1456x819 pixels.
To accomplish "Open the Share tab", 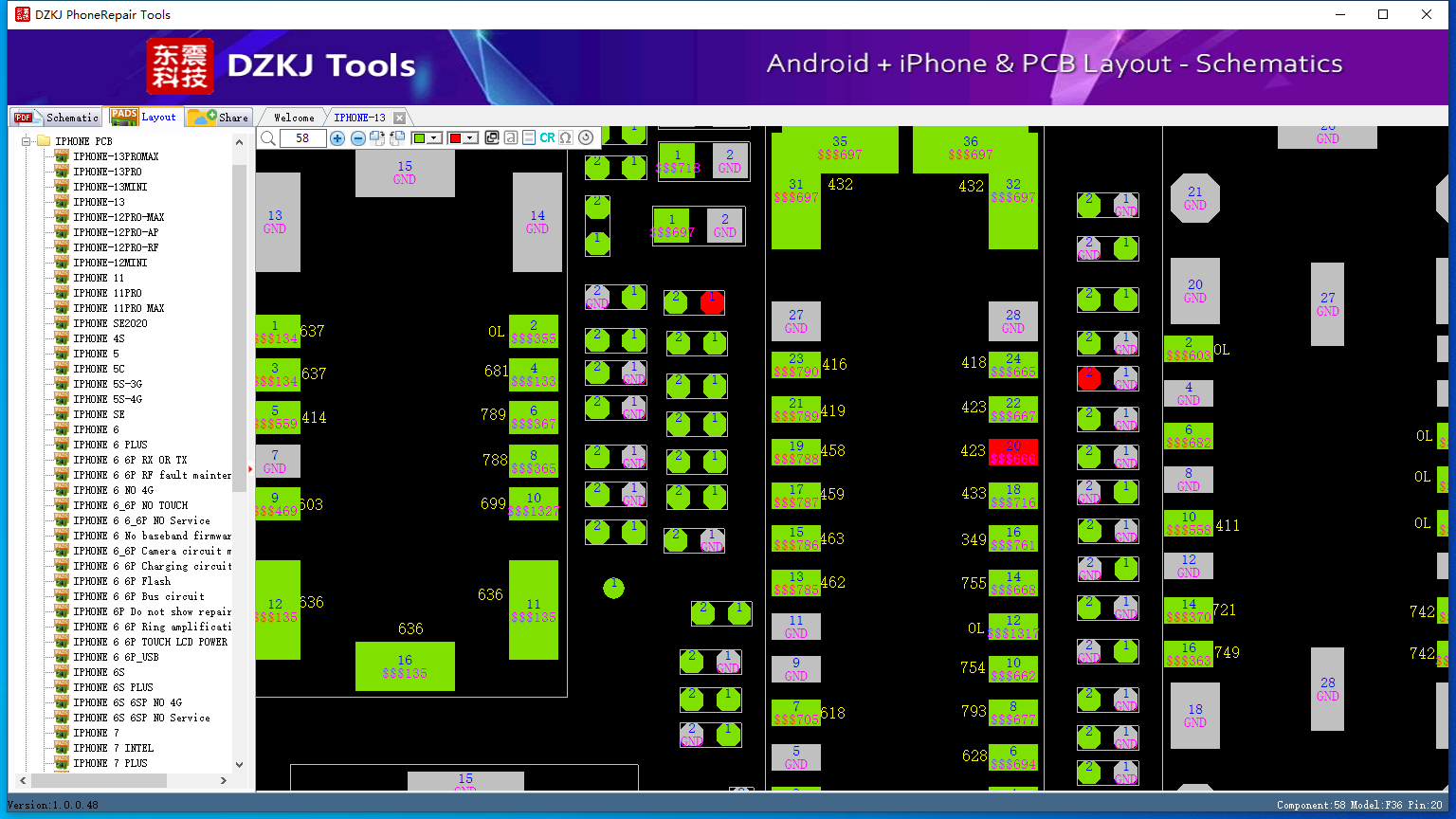I will [x=218, y=117].
